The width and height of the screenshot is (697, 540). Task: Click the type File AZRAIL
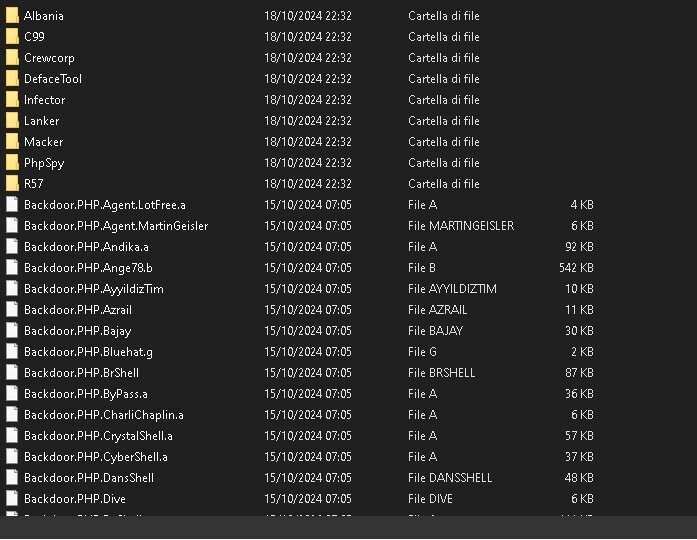coord(437,310)
